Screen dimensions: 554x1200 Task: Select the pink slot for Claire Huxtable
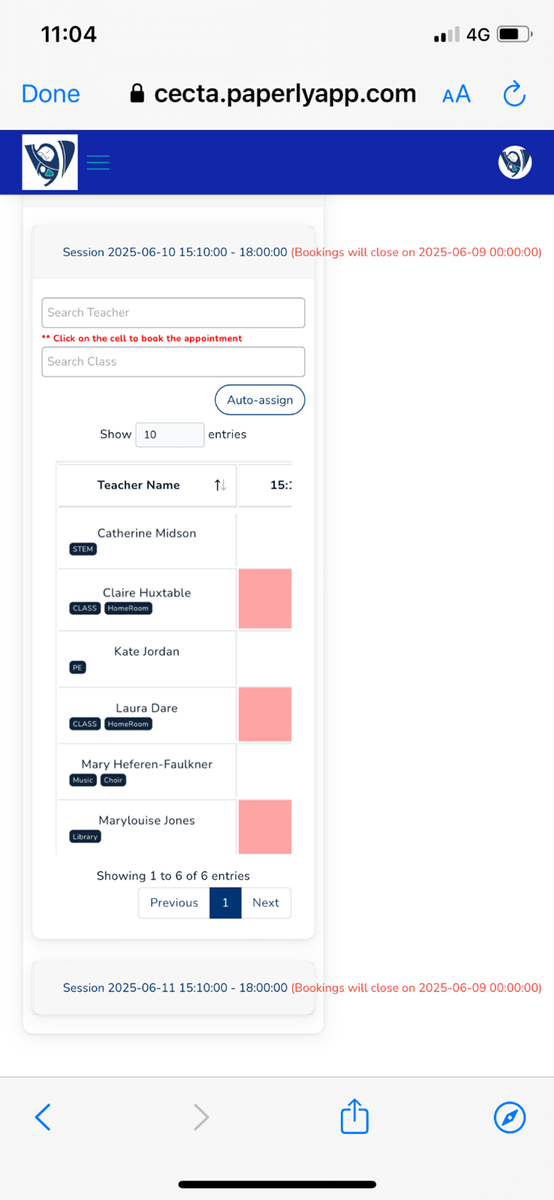tap(265, 599)
